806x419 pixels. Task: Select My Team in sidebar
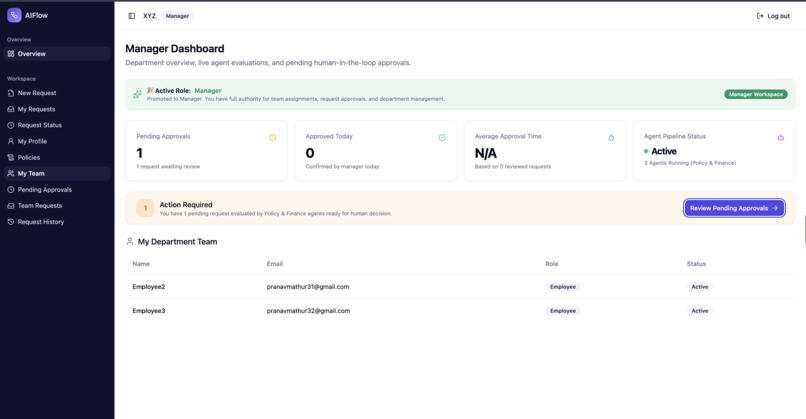point(57,173)
